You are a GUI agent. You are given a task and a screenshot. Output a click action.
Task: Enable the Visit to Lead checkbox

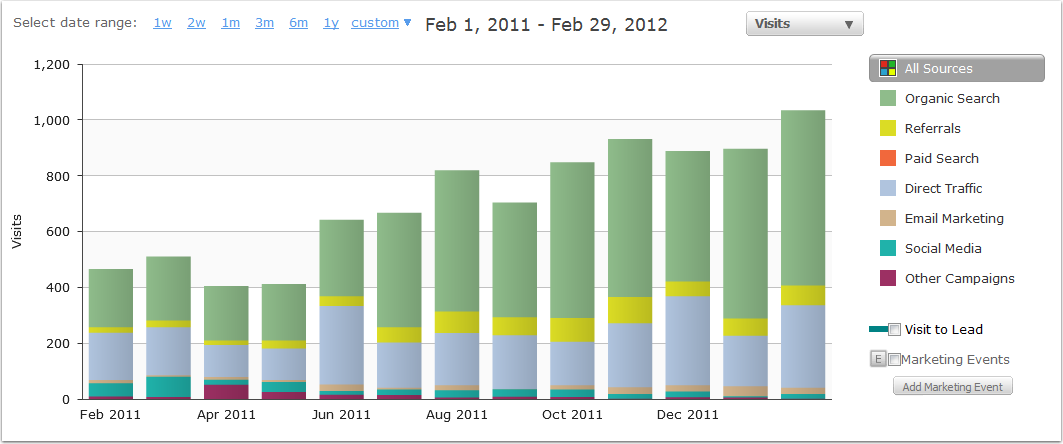tap(895, 329)
